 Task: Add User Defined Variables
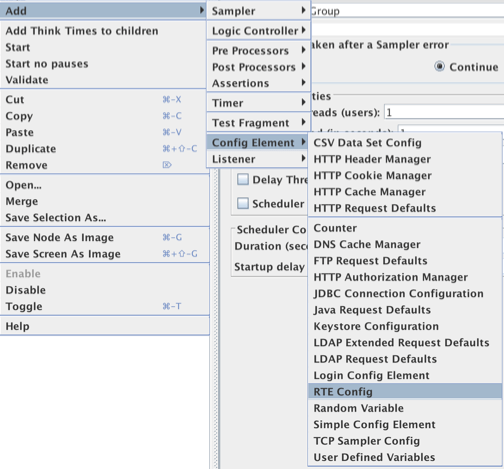405,457
